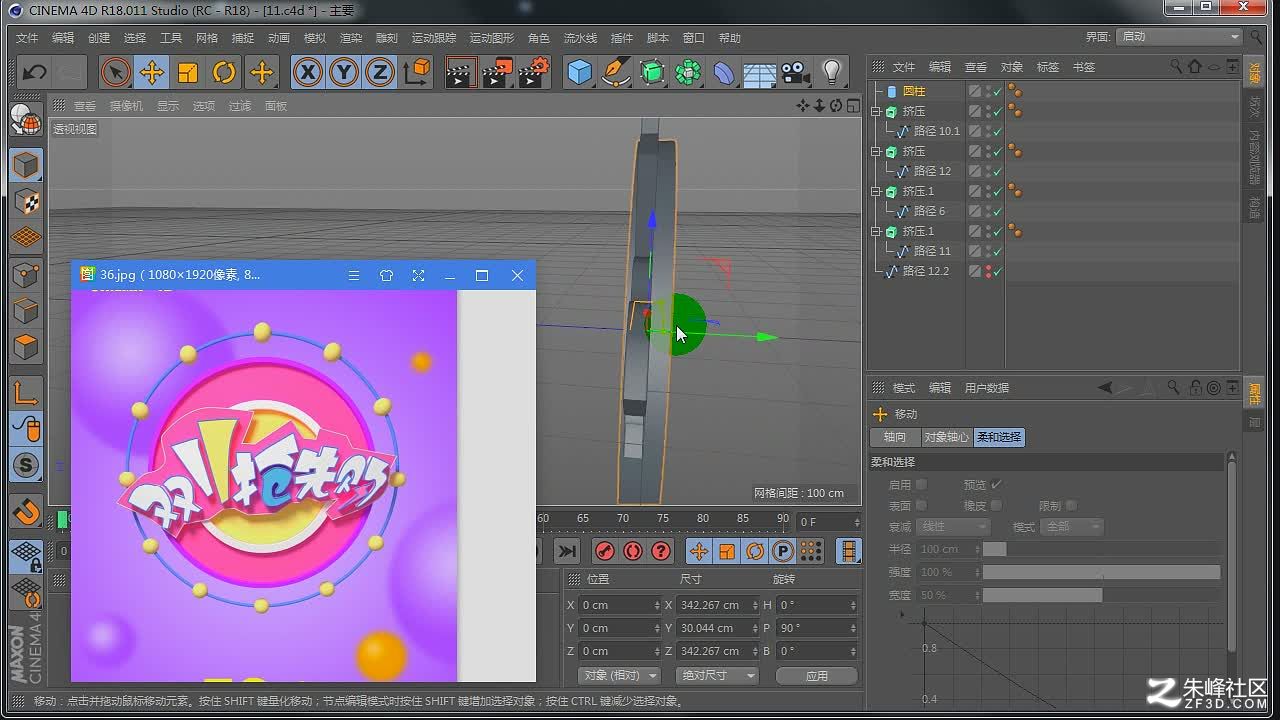Toggle the 预览 checkbox
This screenshot has height=720, width=1280.
coord(996,485)
